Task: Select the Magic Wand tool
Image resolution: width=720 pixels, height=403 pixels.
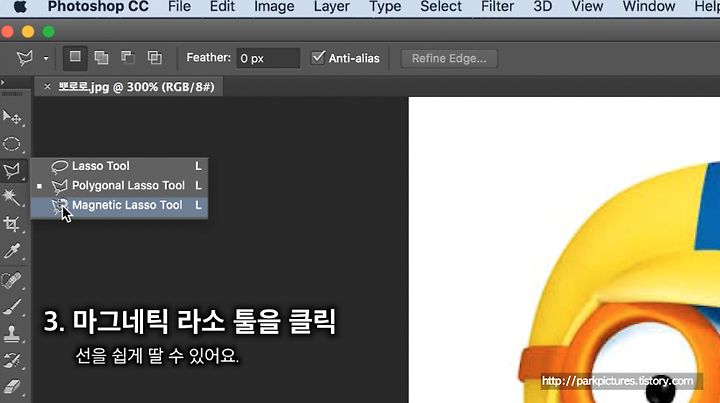Action: tap(12, 197)
